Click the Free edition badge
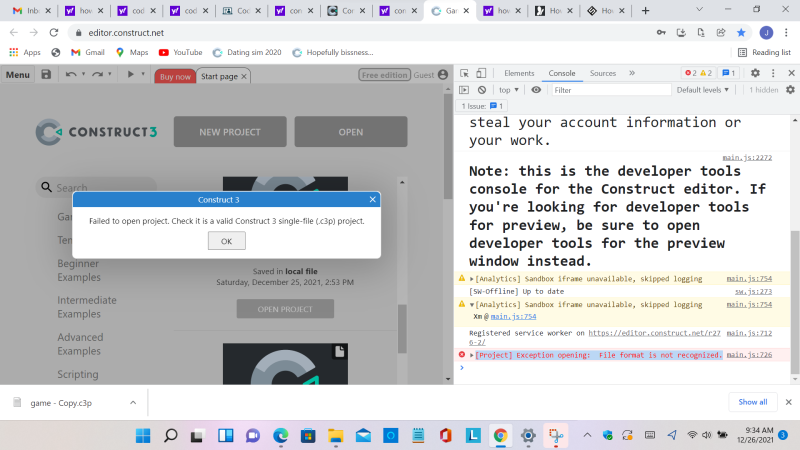 tap(384, 74)
